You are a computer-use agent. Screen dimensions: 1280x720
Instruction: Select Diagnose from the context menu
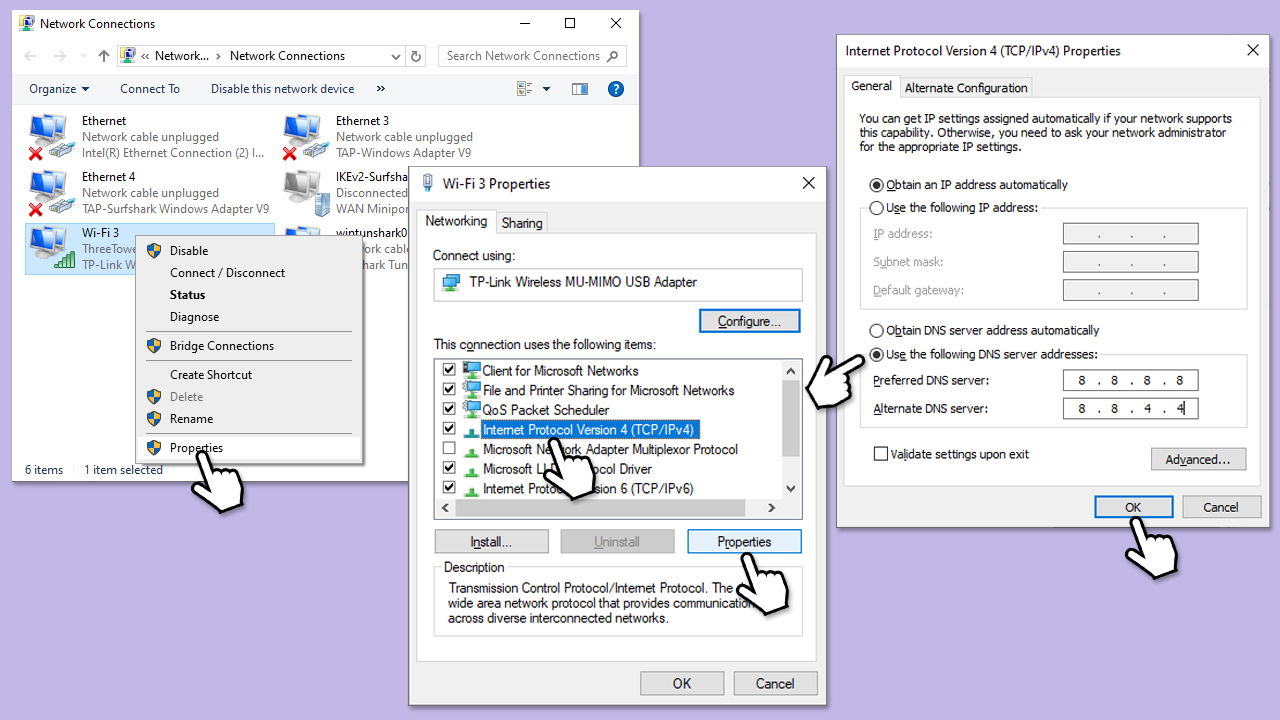point(194,317)
